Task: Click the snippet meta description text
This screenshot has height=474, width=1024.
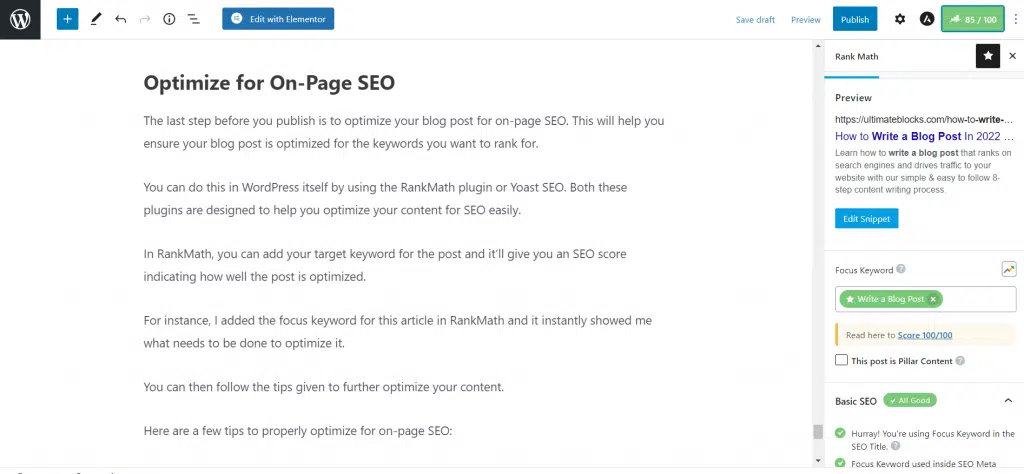Action: coord(923,172)
